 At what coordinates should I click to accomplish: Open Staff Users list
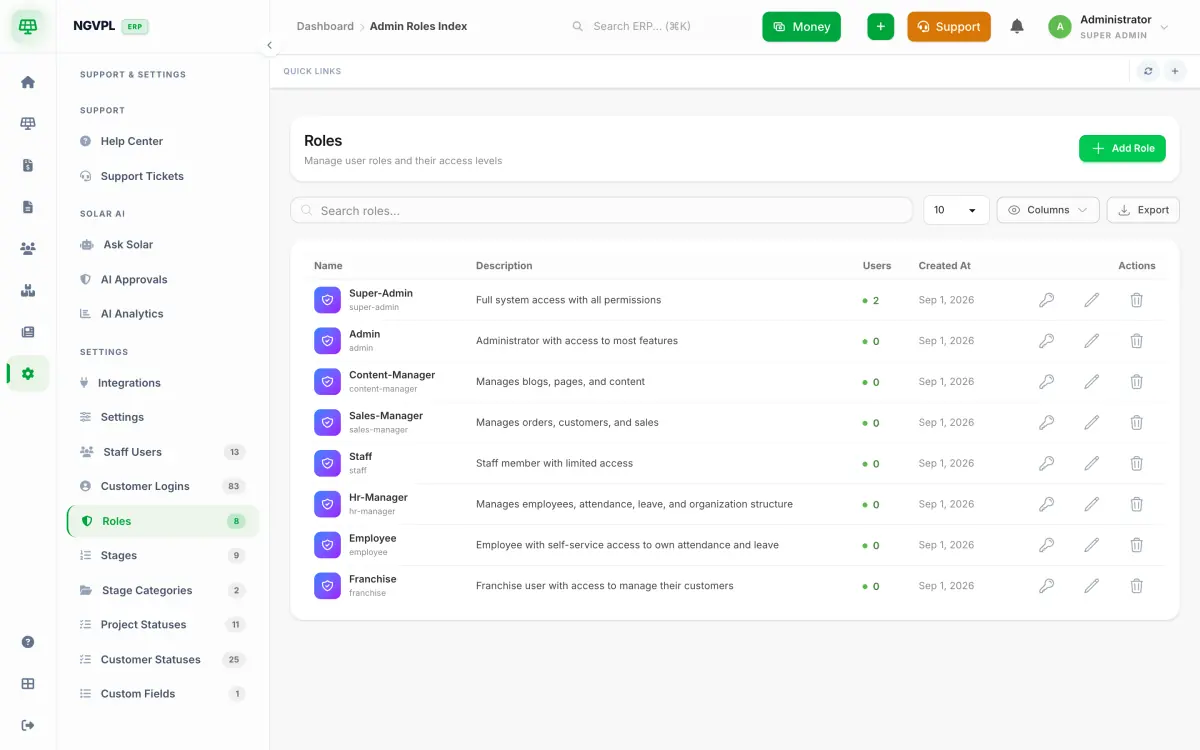pyautogui.click(x=162, y=452)
